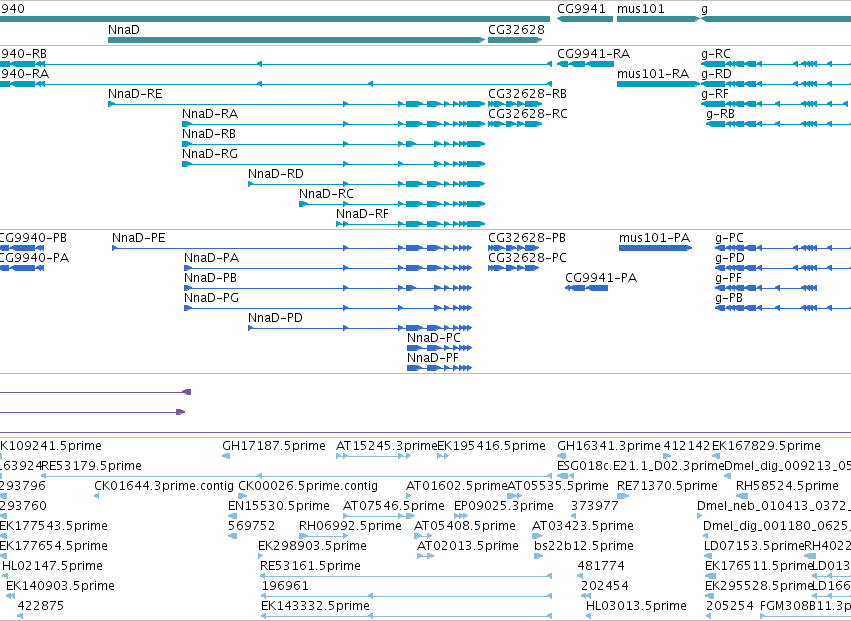Select the CG9940-PB protein label
The image size is (851, 621).
pos(32,238)
